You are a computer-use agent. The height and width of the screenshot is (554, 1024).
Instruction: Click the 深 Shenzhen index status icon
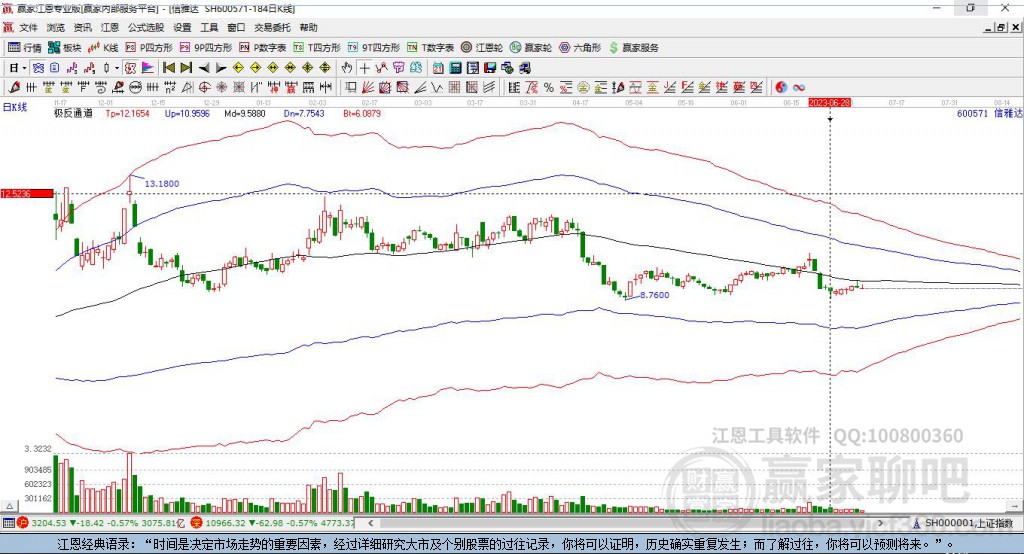coord(196,523)
